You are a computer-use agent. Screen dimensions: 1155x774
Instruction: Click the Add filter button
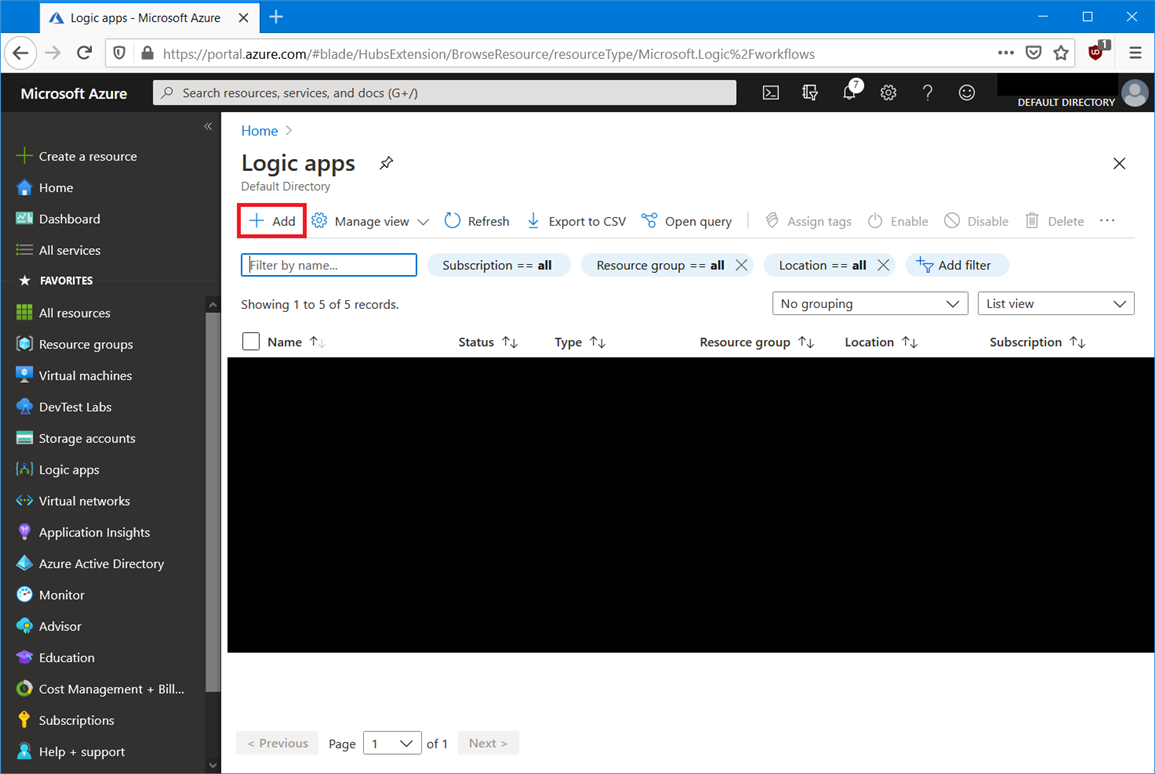pyautogui.click(x=956, y=265)
